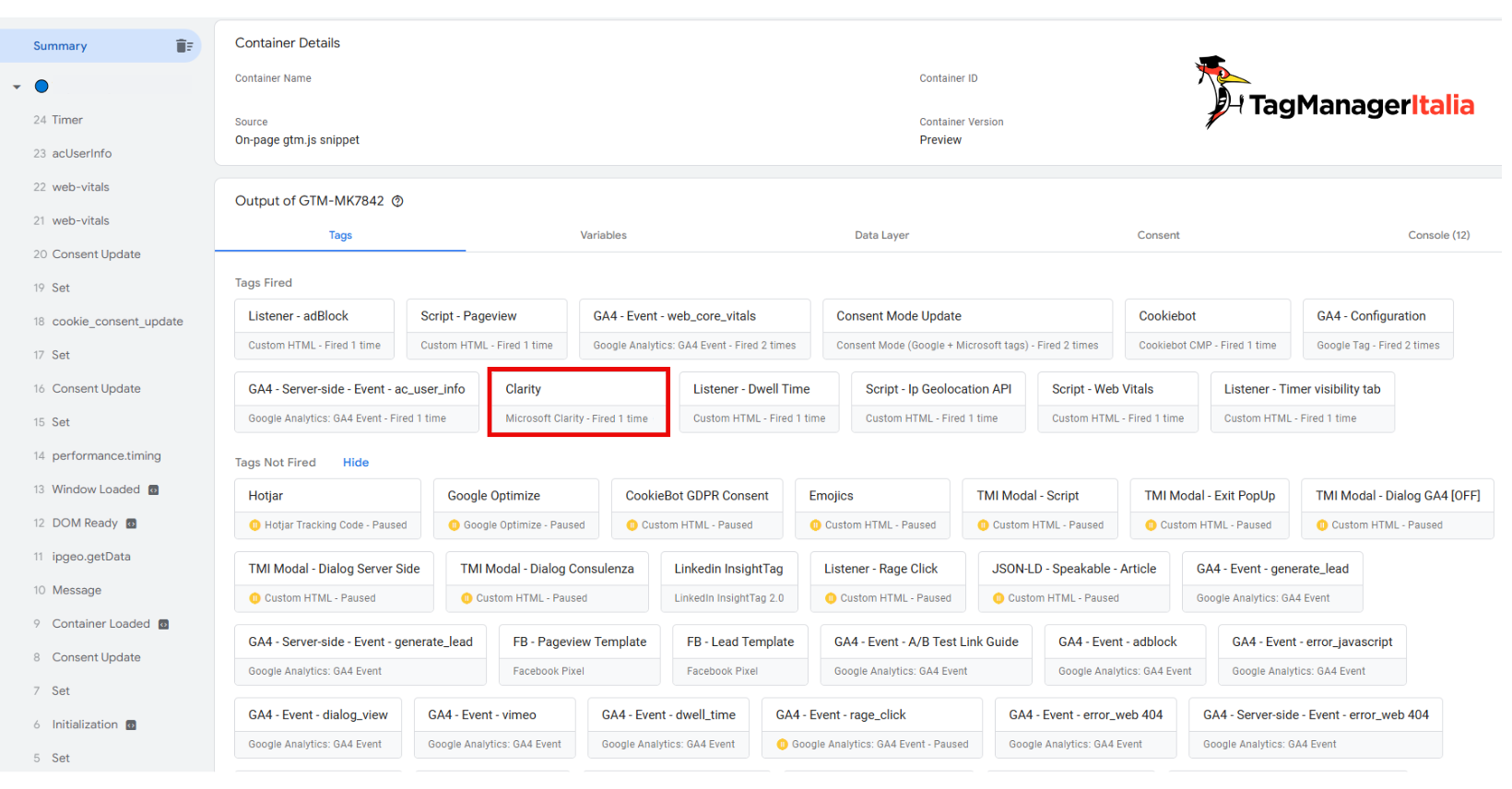Click the clear events icon beside Summary

coord(184,46)
